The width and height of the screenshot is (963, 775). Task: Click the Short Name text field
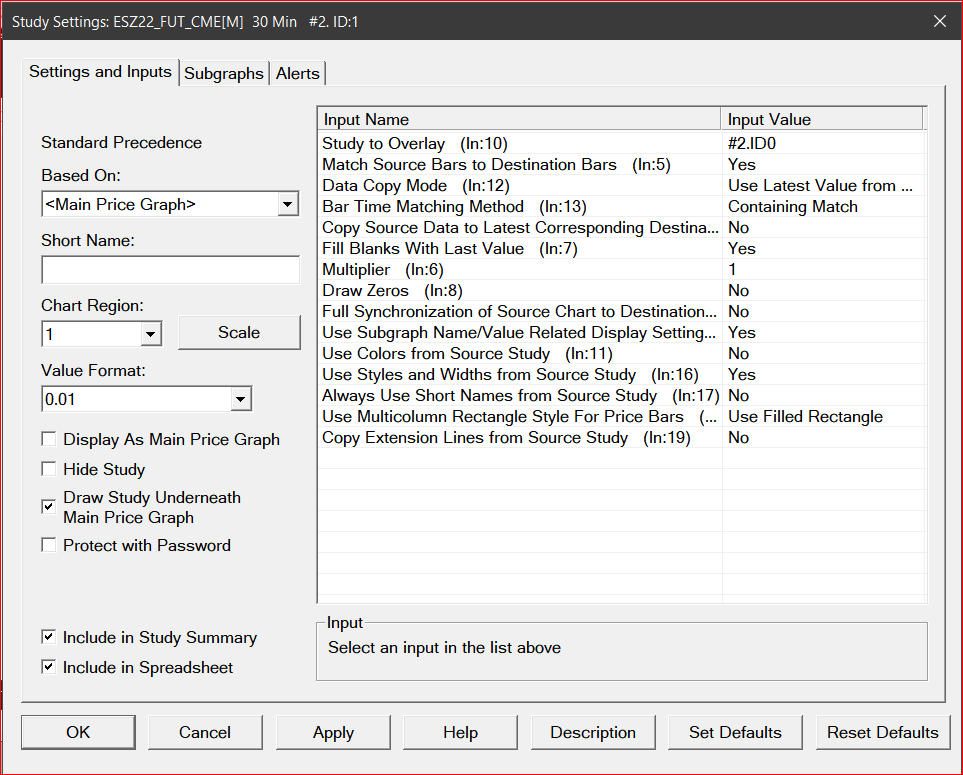pyautogui.click(x=170, y=270)
